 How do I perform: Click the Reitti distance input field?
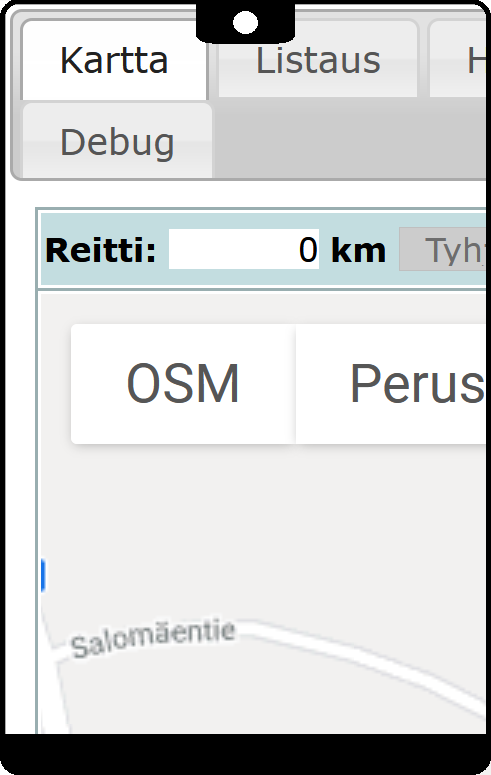pos(244,249)
